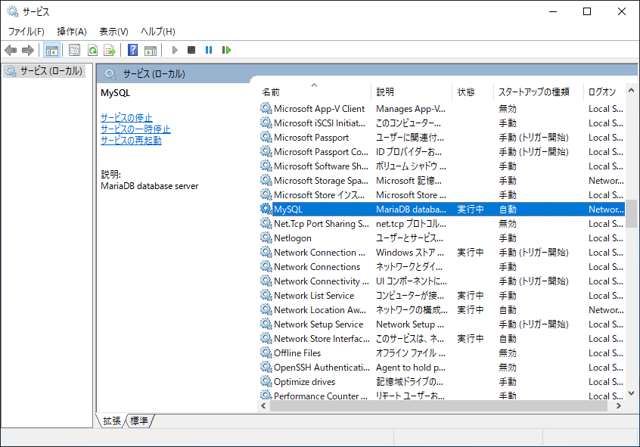Switch to the 拡張 tab
The height and width of the screenshot is (447, 640).
point(111,420)
